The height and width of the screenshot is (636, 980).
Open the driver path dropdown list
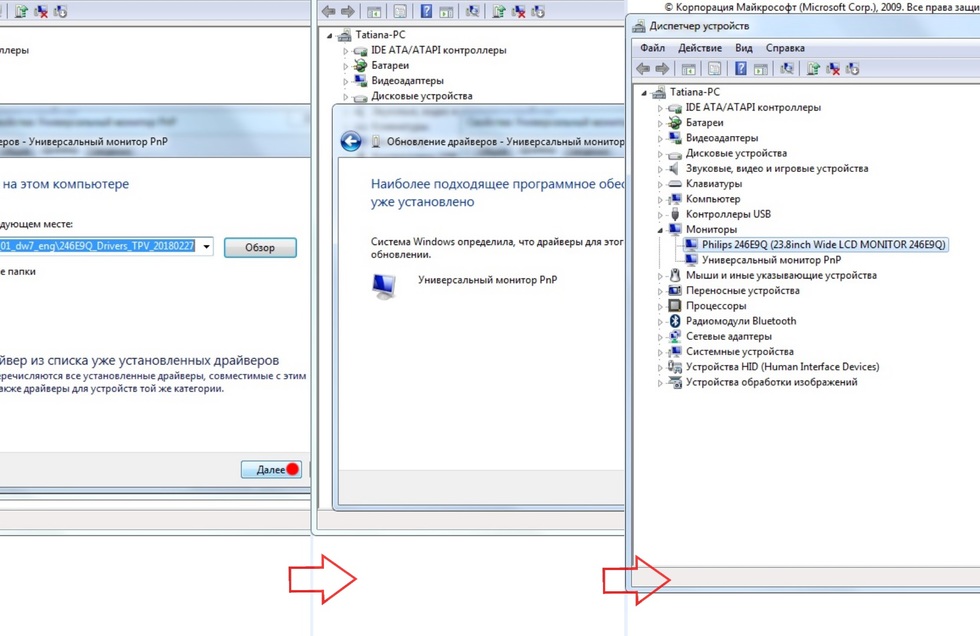(206, 247)
